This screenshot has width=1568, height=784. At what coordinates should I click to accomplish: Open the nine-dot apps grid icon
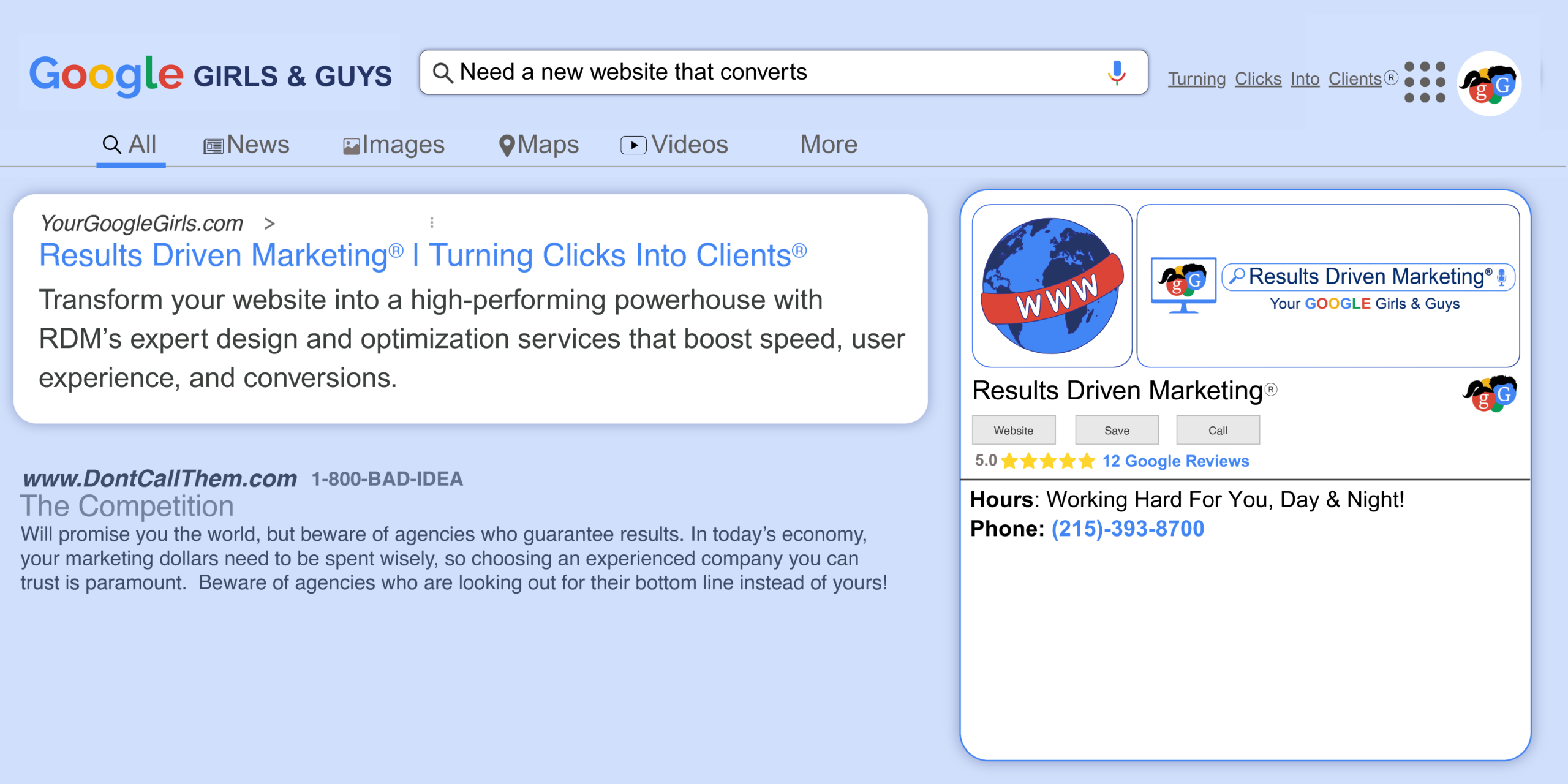pyautogui.click(x=1425, y=82)
